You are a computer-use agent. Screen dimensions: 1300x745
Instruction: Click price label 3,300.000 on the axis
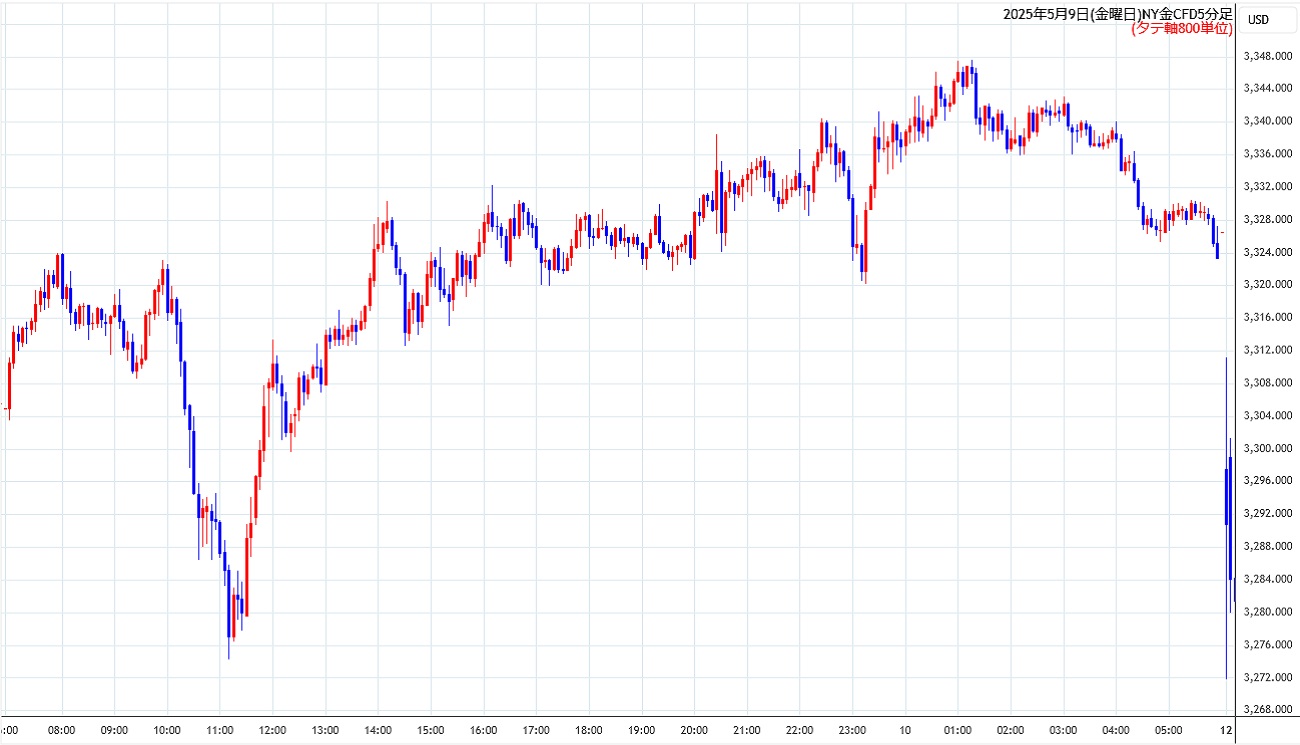tap(1268, 448)
